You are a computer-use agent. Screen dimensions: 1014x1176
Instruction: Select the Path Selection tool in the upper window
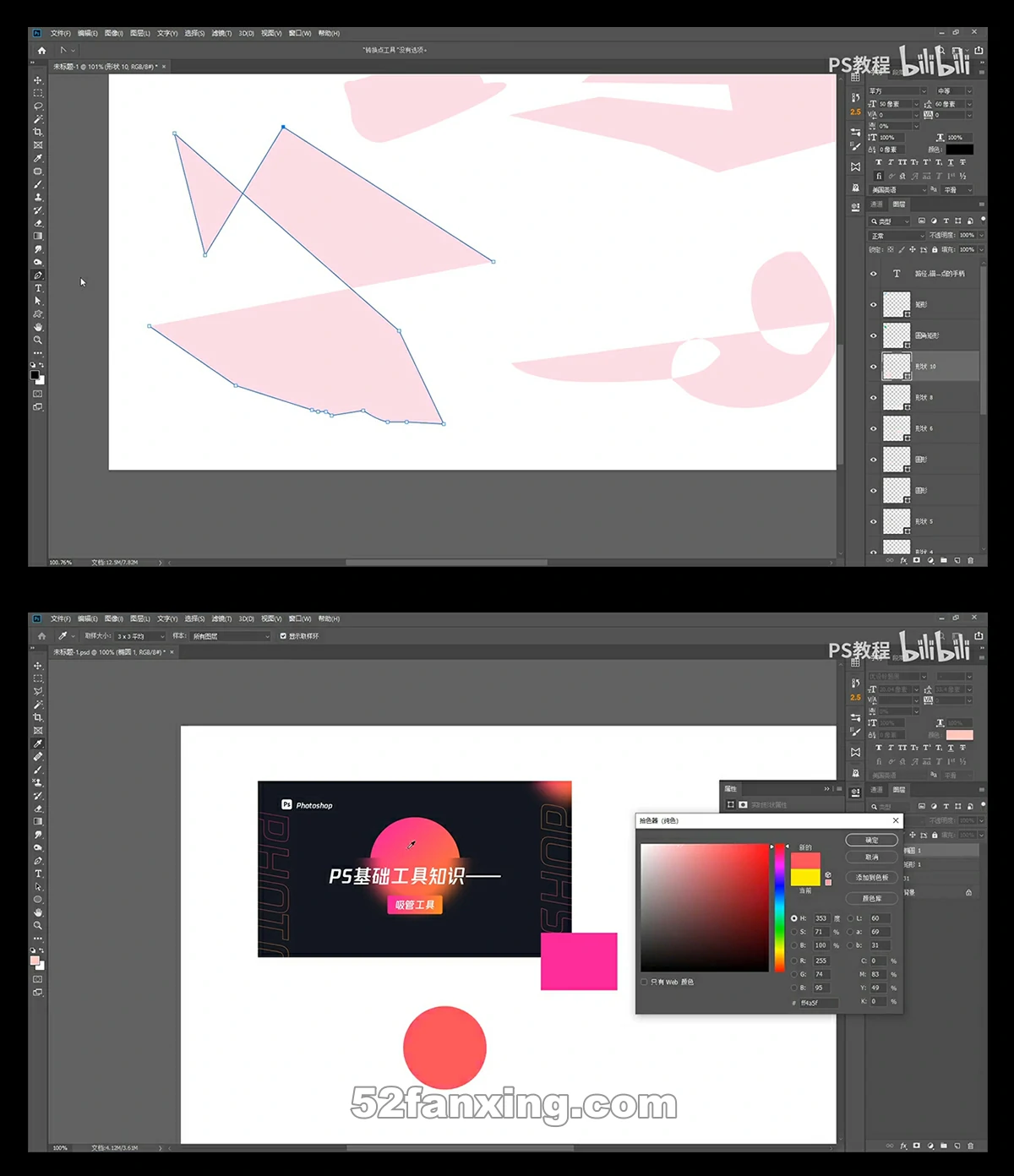pyautogui.click(x=38, y=301)
